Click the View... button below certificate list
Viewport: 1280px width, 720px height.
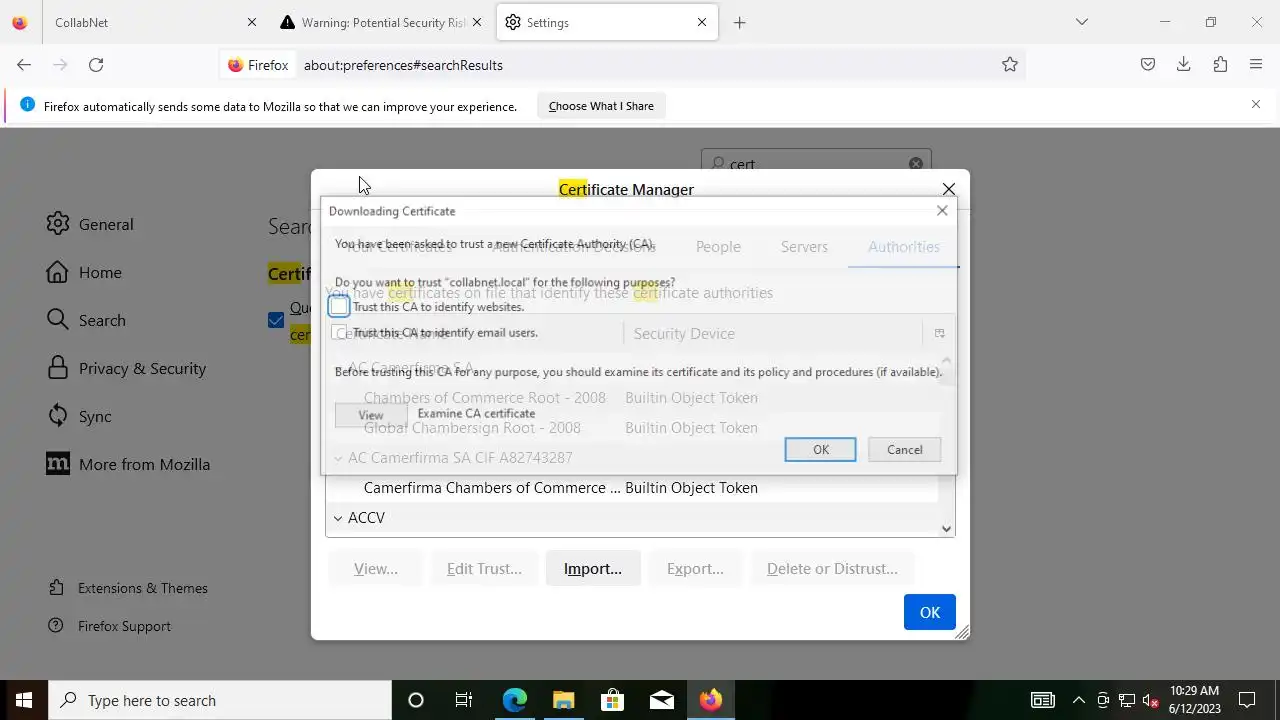point(376,568)
